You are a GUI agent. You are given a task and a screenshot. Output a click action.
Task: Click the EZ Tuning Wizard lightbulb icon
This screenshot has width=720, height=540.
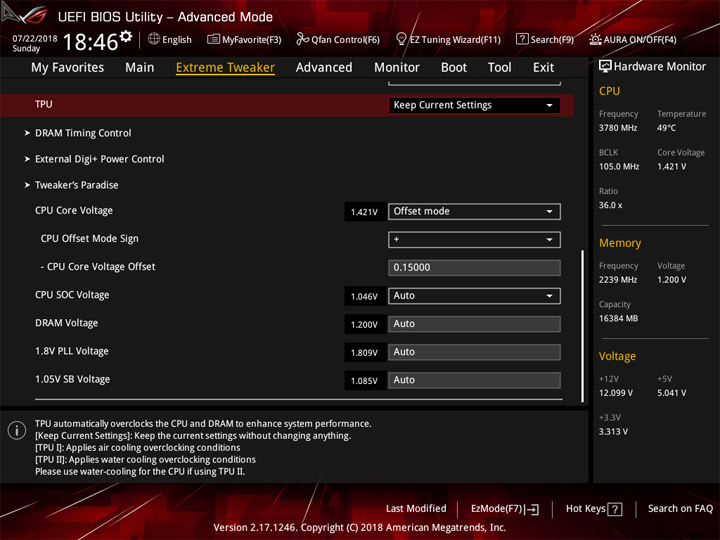tap(401, 39)
